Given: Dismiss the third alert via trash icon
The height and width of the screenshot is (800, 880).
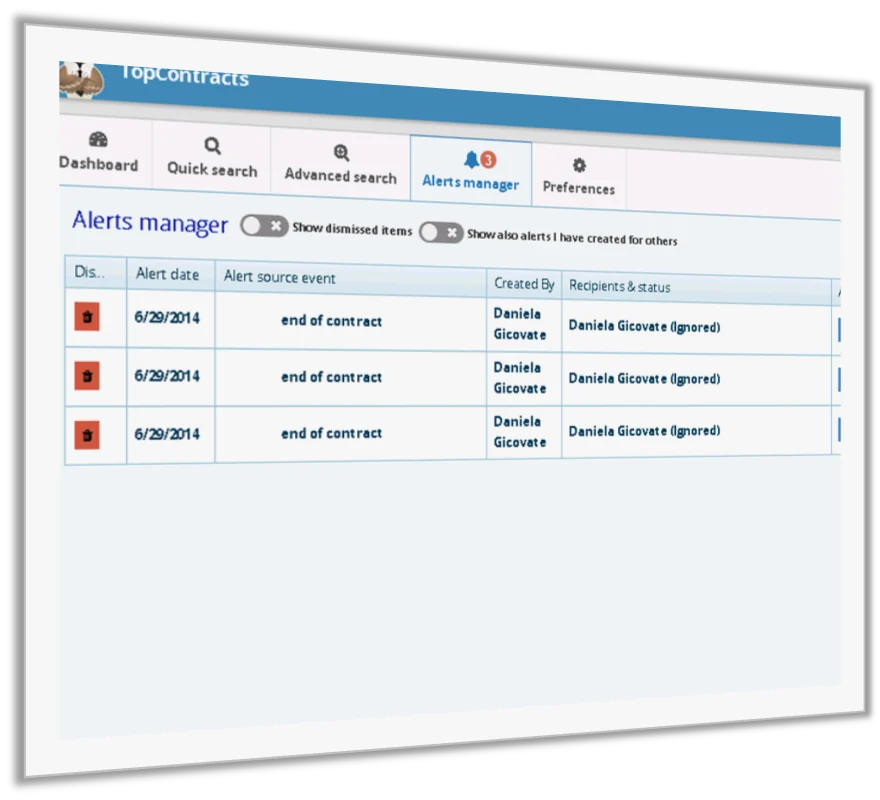Looking at the screenshot, I should (87, 435).
